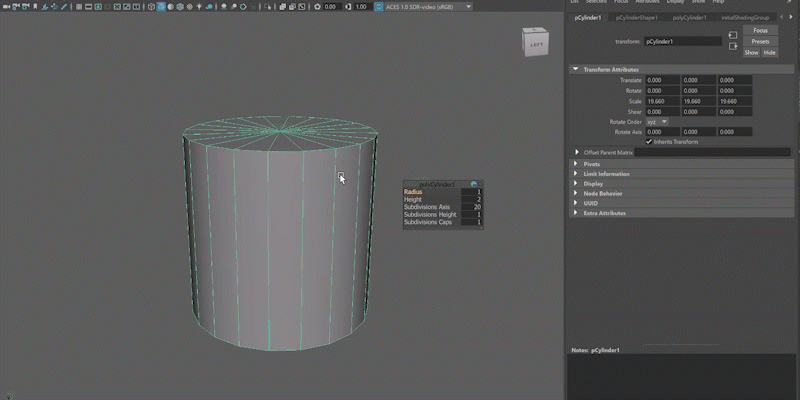Click the output connection icon below it
This screenshot has width=800, height=400.
coord(733,47)
